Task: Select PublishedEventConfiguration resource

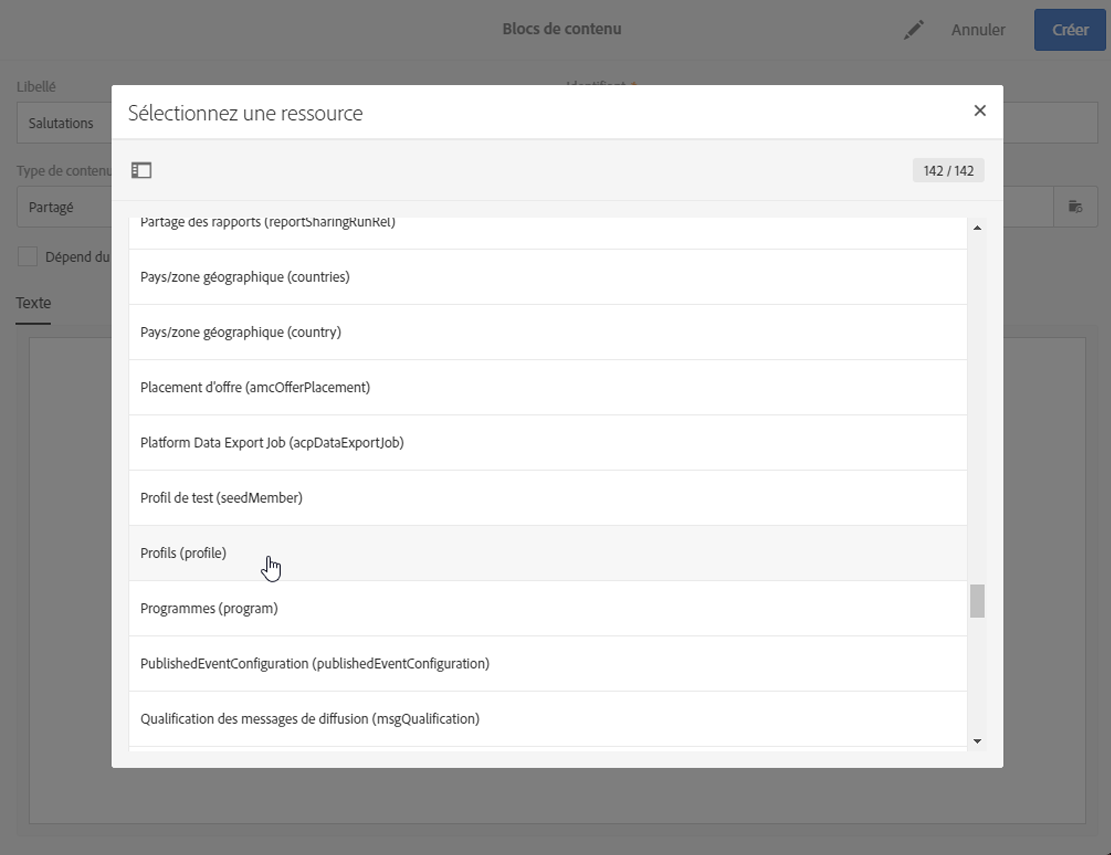Action: pyautogui.click(x=315, y=664)
